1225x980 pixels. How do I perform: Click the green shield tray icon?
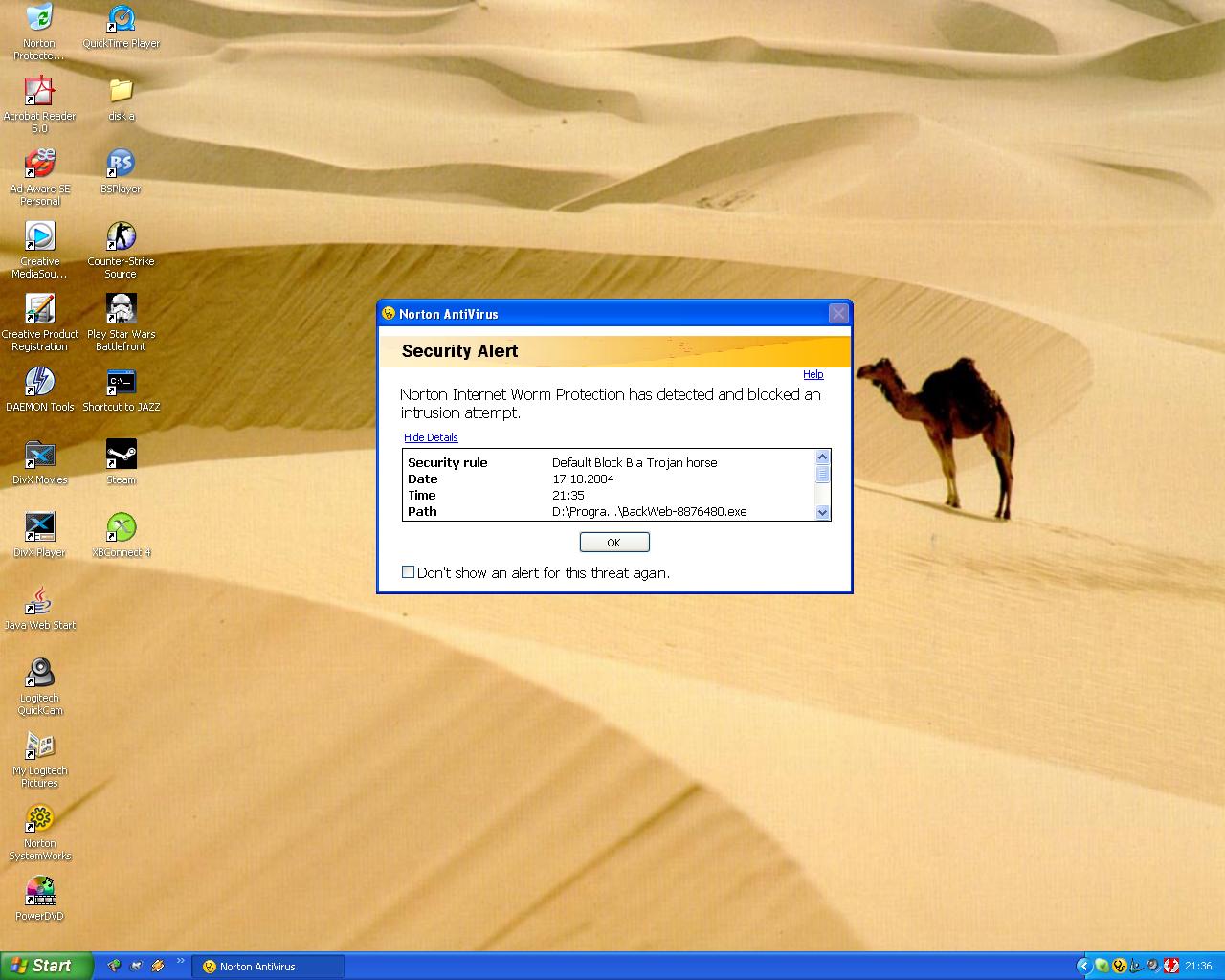point(1102,966)
